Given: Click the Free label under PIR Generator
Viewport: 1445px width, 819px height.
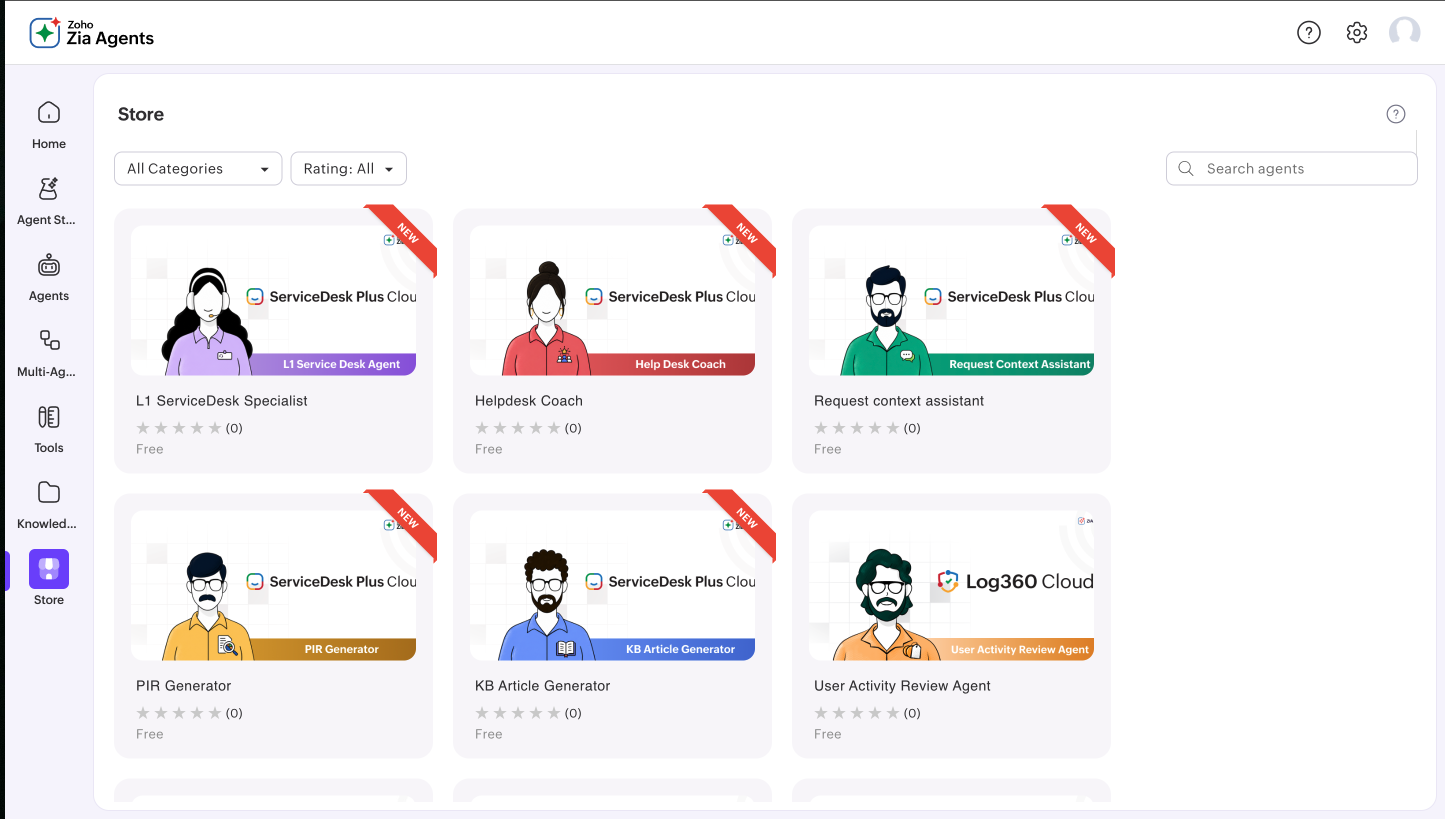Looking at the screenshot, I should click(150, 734).
